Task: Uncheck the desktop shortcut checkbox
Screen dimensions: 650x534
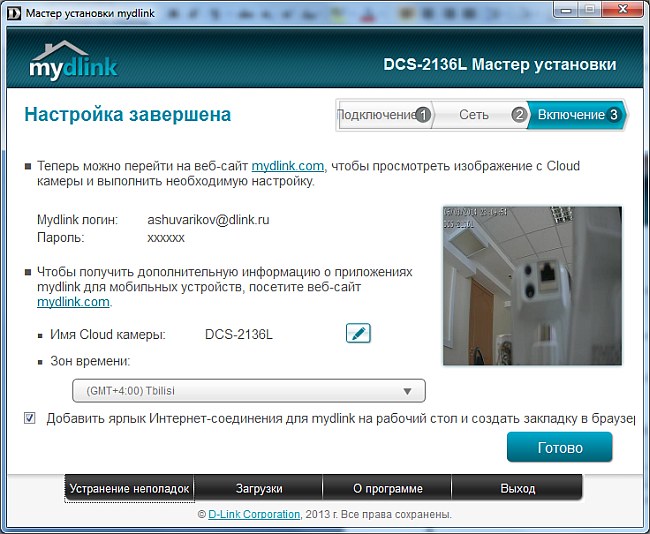Action: pos(30,418)
